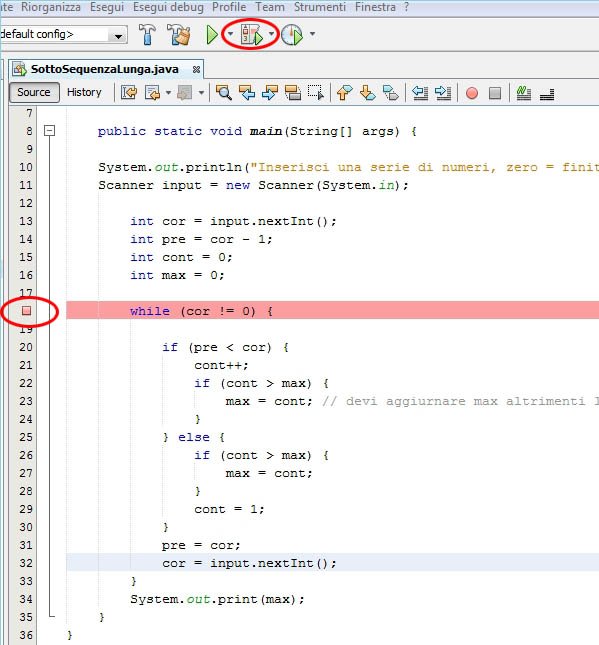This screenshot has height=645, width=599.
Task: Open the Team menu
Action: 270,7
